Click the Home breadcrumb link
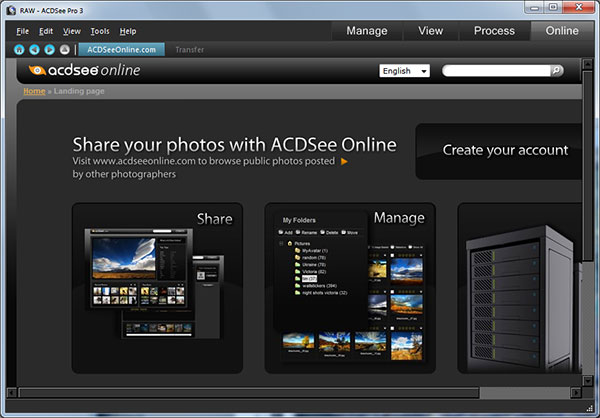 pos(34,91)
